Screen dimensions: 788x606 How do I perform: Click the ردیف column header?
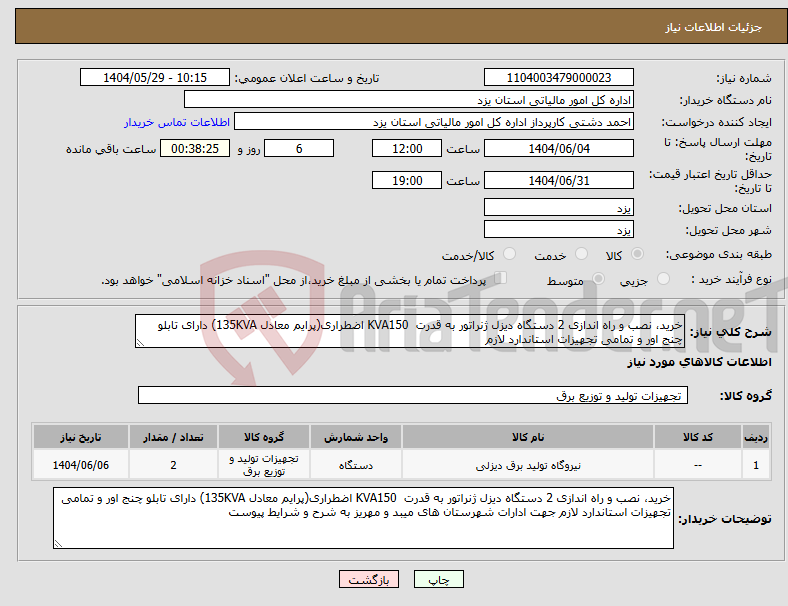point(755,437)
